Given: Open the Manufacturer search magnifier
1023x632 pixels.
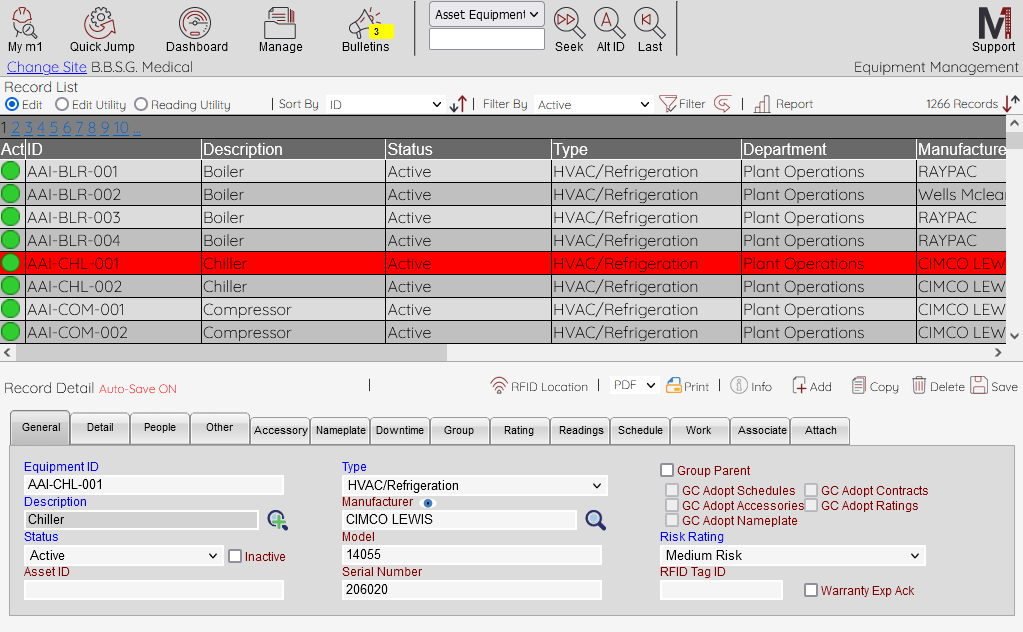Looking at the screenshot, I should coord(595,520).
